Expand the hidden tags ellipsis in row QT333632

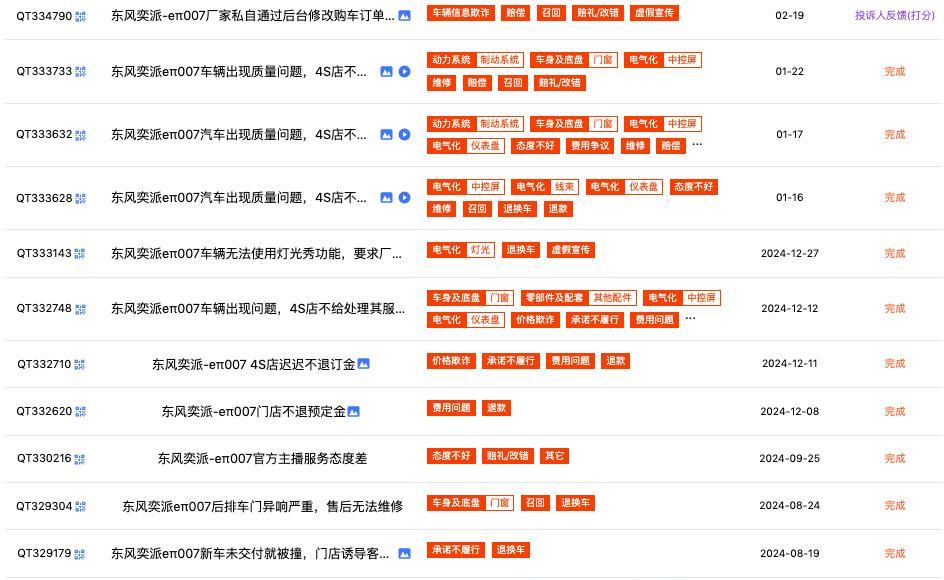pyautogui.click(x=697, y=145)
